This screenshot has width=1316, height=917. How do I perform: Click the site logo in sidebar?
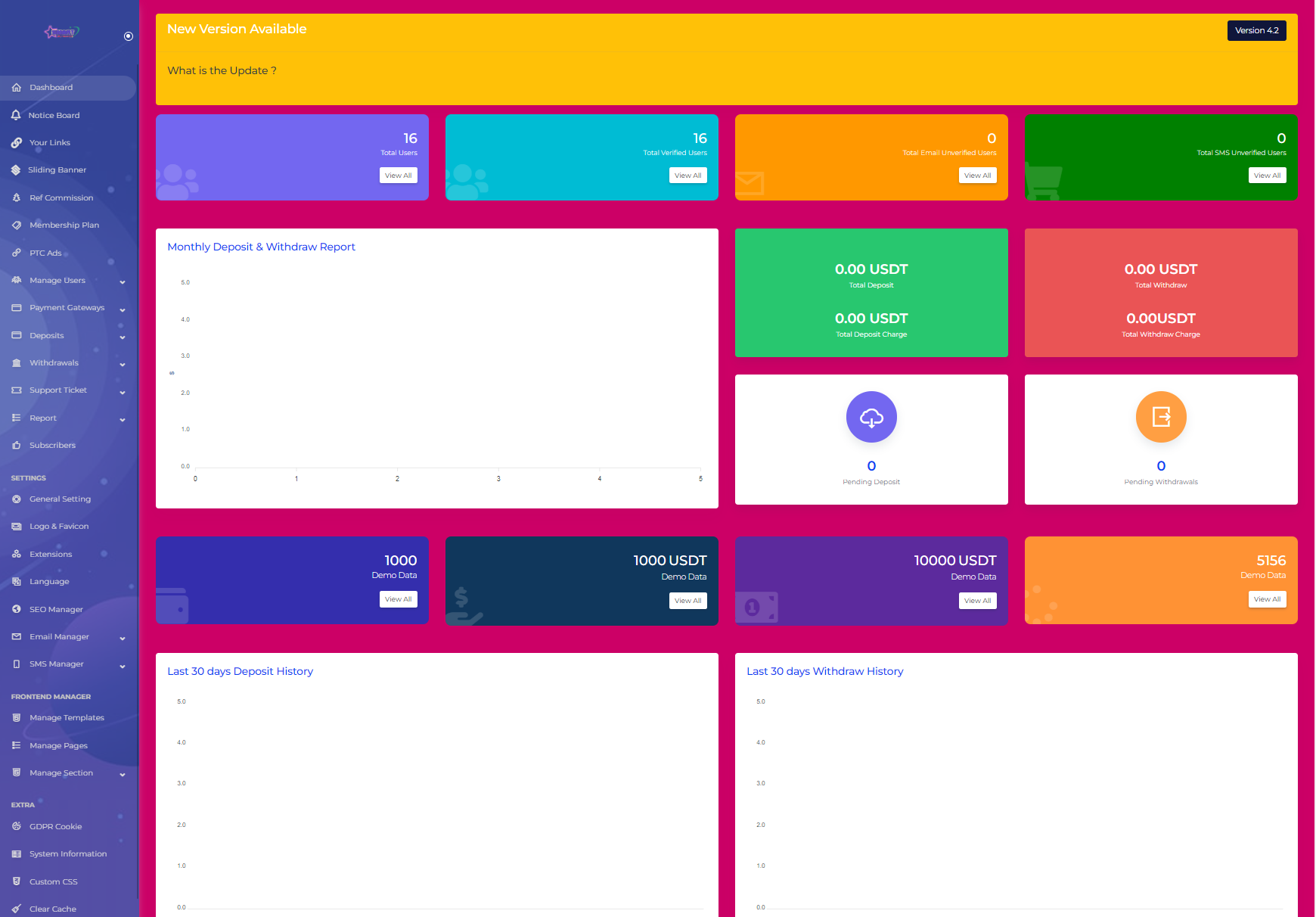[x=61, y=32]
